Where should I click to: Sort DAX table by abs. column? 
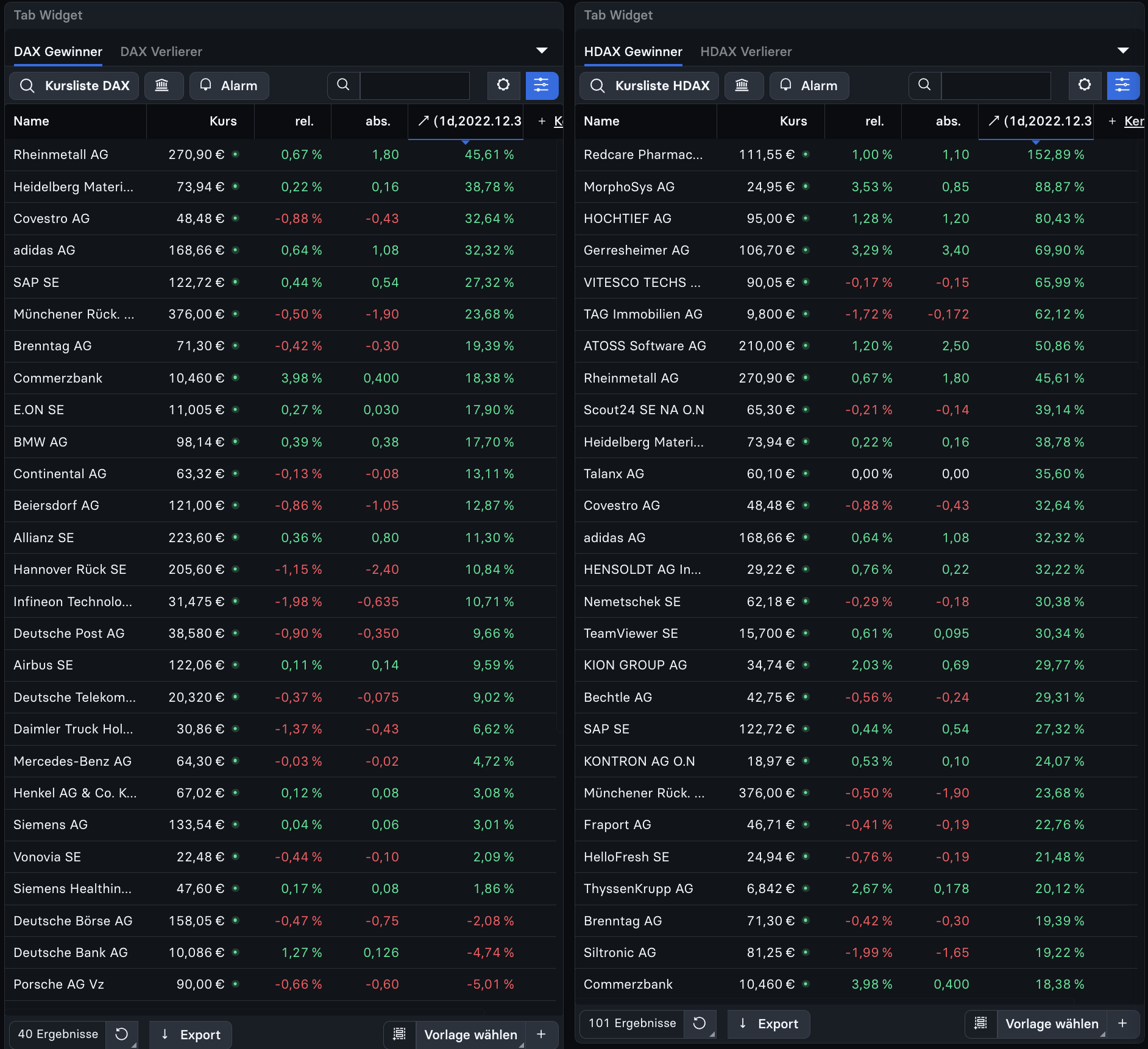pos(369,121)
